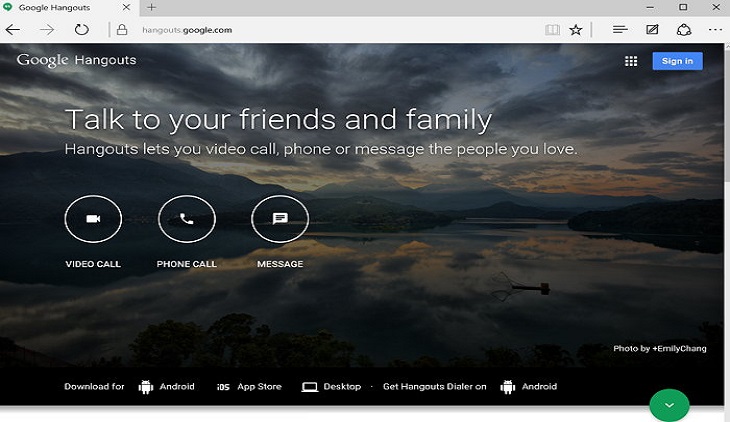Open the Desktop download link
Screen dimensions: 730x422
(342, 387)
